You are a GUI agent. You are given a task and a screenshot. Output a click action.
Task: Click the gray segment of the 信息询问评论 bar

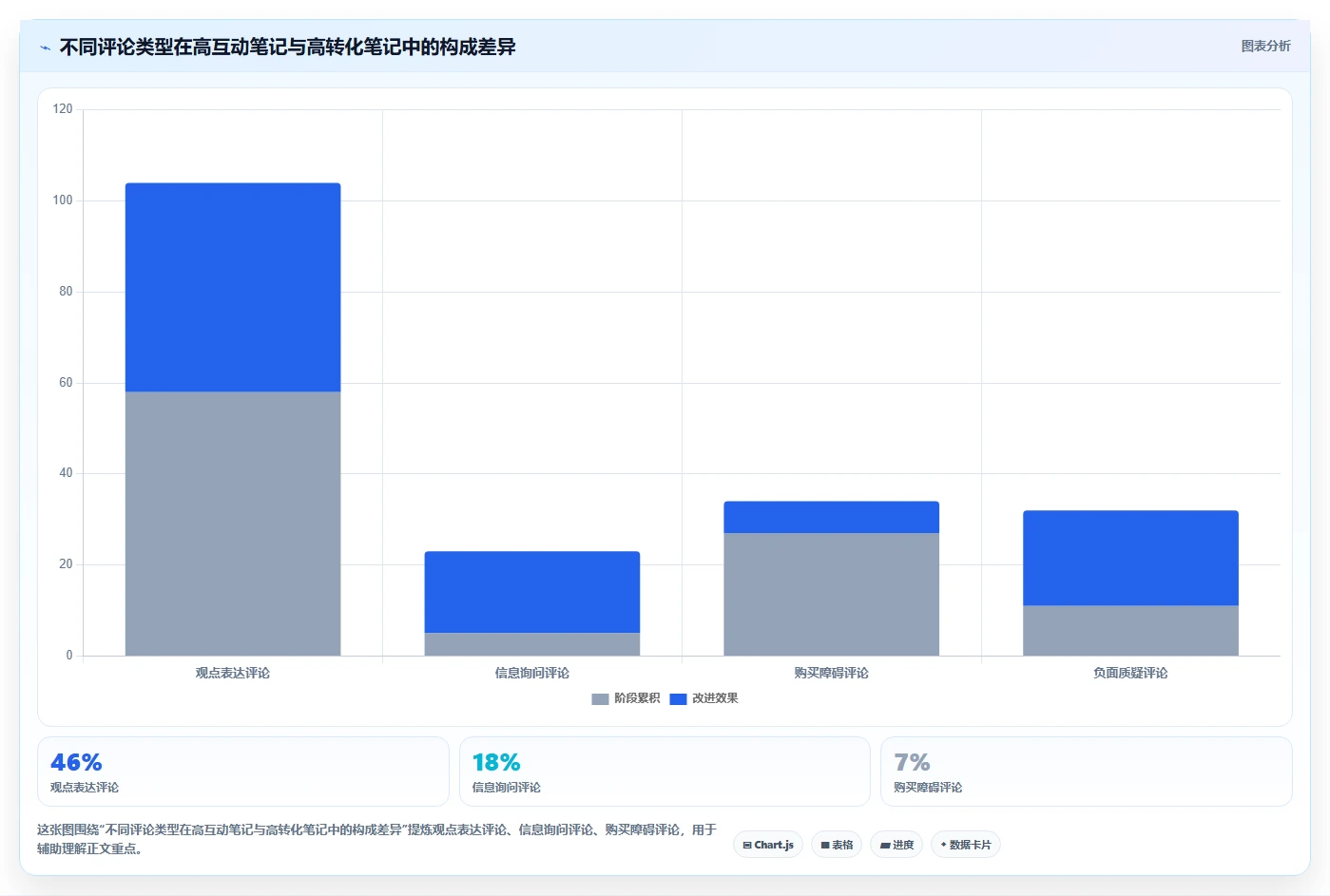coord(532,644)
